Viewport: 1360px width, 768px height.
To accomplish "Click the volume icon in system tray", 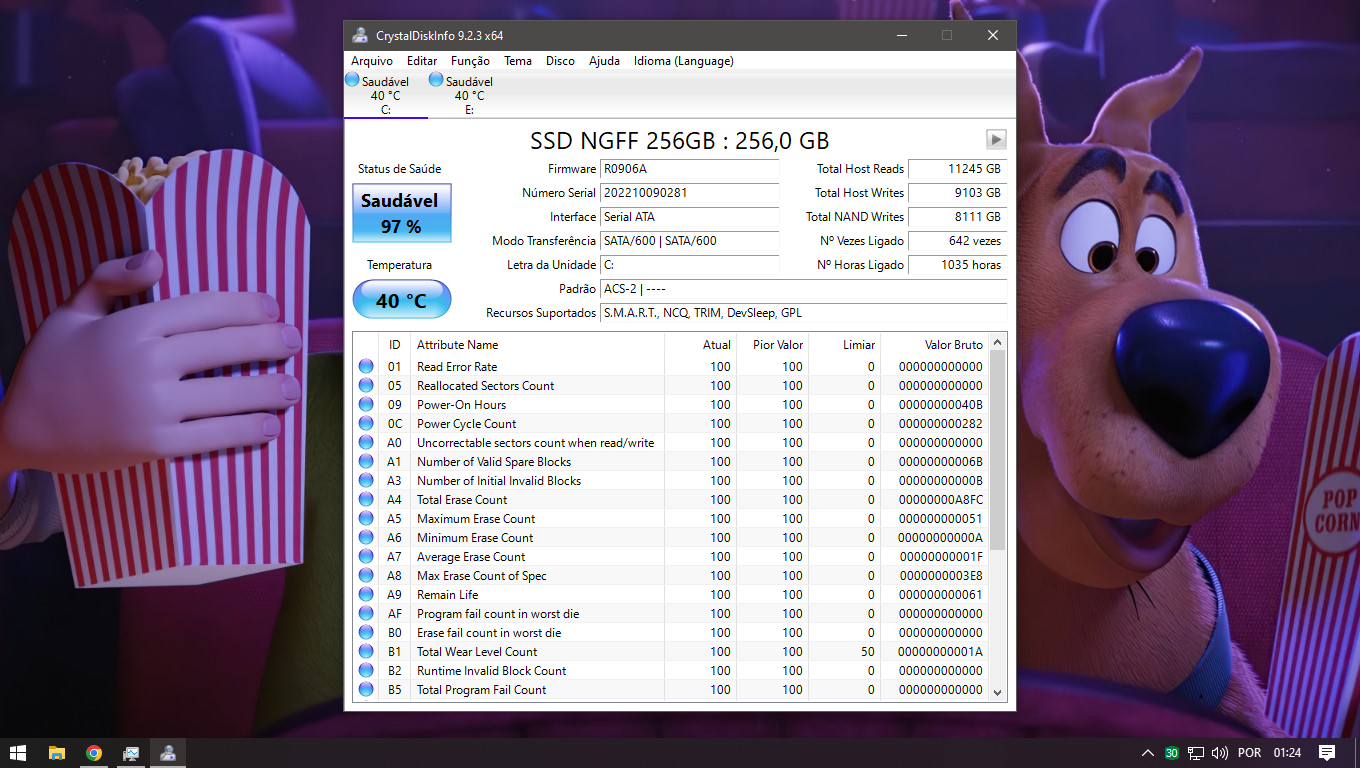I will pos(1219,753).
